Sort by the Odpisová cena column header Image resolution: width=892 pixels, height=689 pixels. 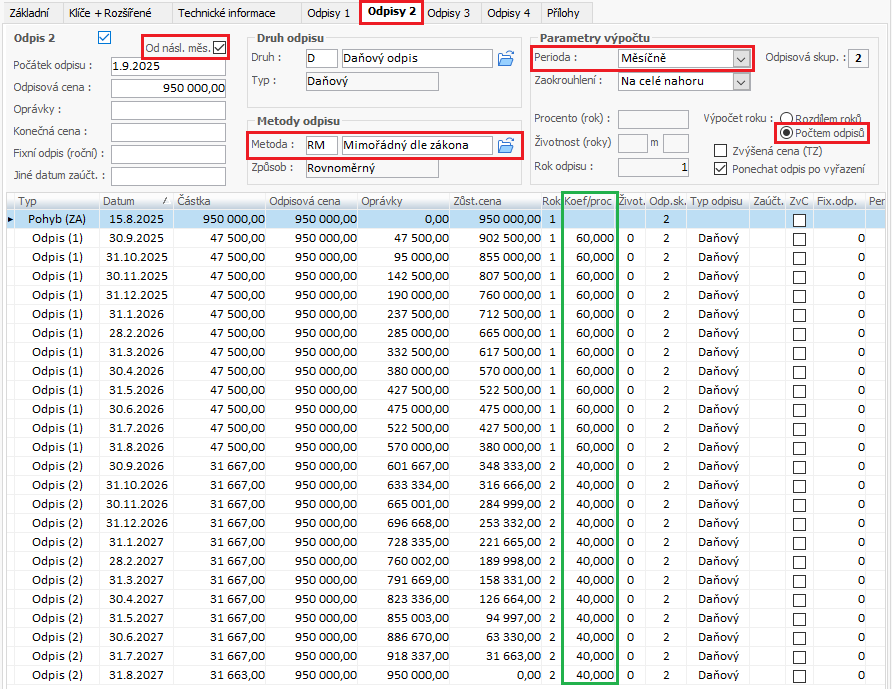point(312,201)
